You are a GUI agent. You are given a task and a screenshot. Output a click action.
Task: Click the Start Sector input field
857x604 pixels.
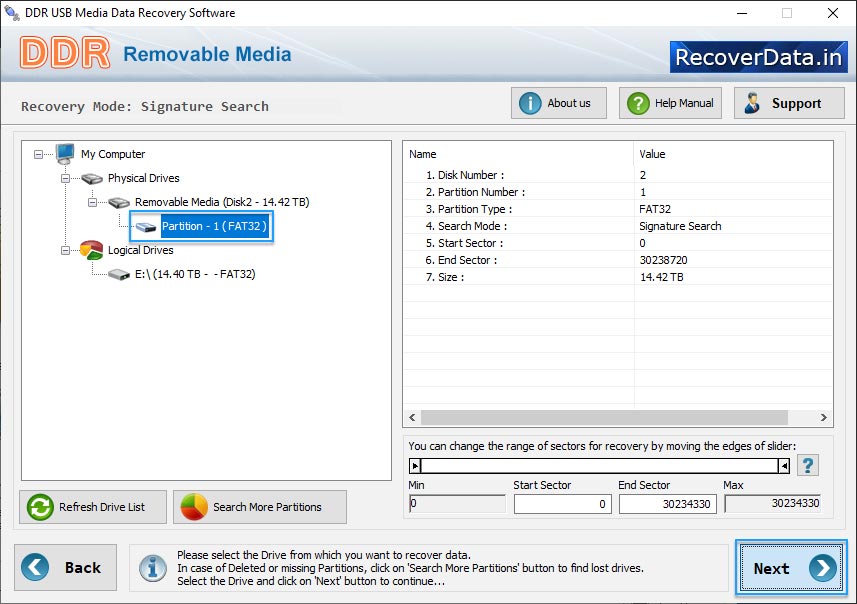click(562, 504)
